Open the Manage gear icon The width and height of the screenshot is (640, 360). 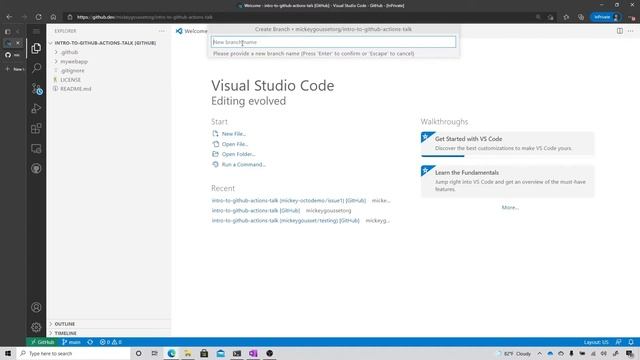[x=36, y=327]
